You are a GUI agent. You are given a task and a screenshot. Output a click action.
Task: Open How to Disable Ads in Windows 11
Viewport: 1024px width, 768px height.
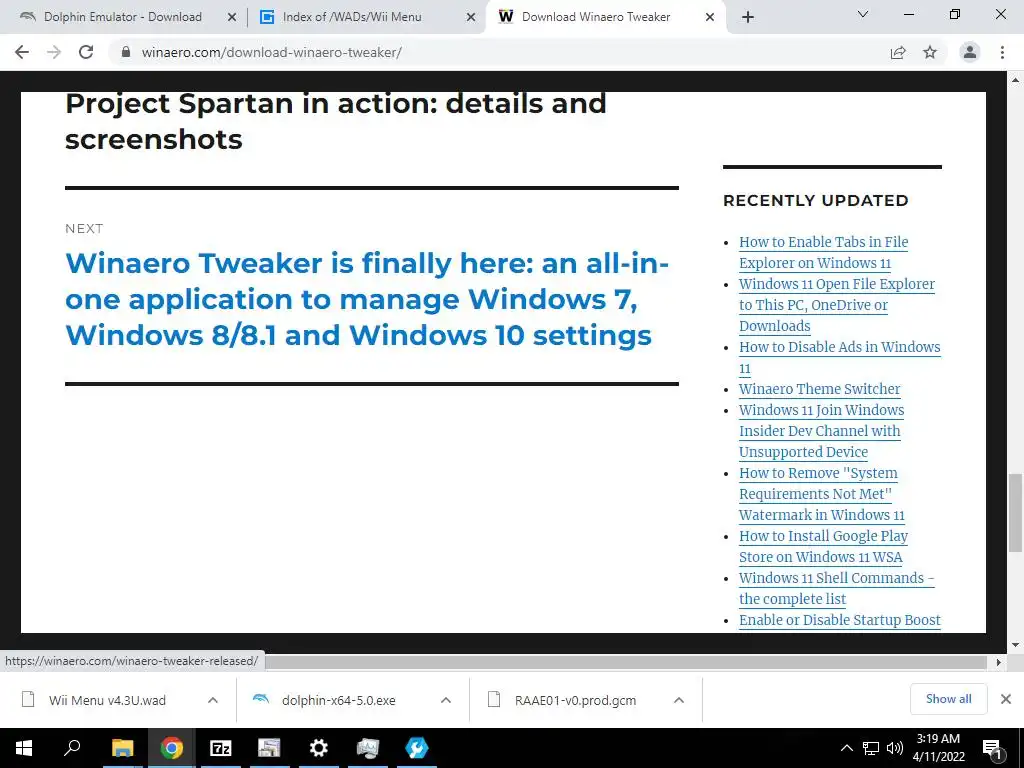(839, 357)
